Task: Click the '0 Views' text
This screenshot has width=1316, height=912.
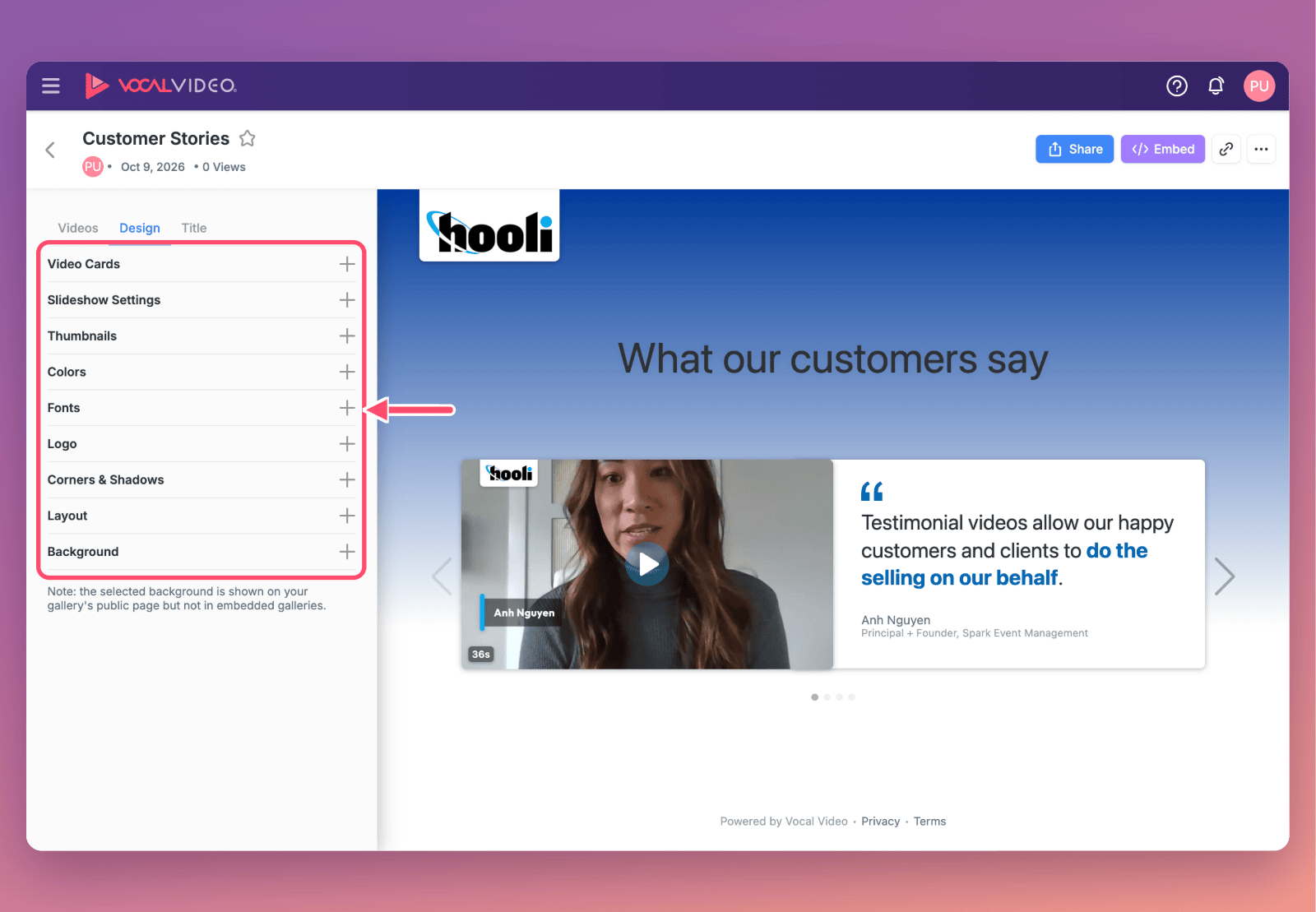Action: coord(224,167)
